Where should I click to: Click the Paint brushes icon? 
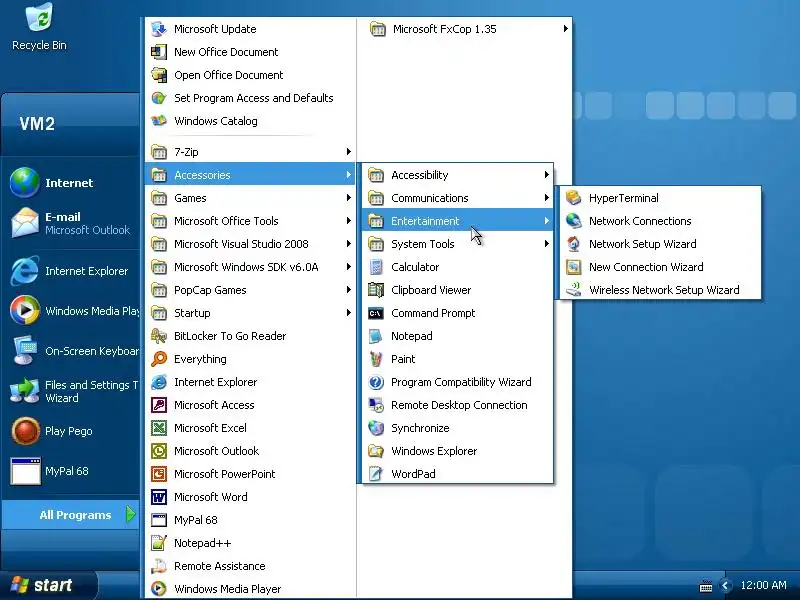[x=376, y=359]
